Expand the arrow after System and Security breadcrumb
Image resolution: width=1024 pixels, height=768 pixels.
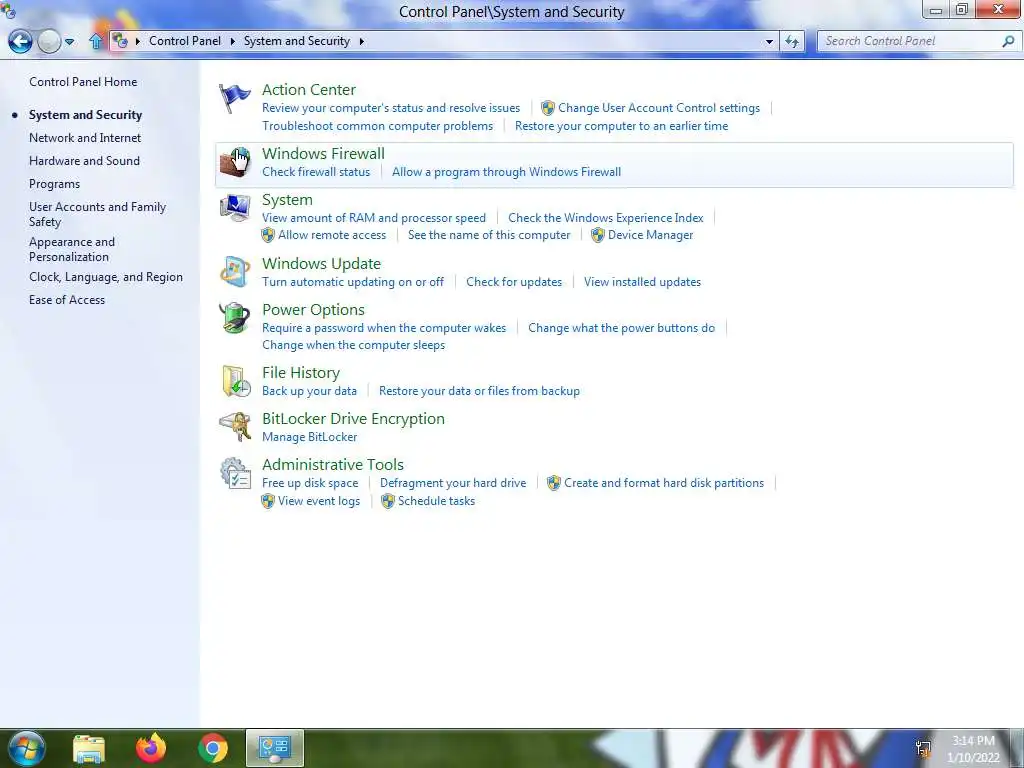(361, 41)
